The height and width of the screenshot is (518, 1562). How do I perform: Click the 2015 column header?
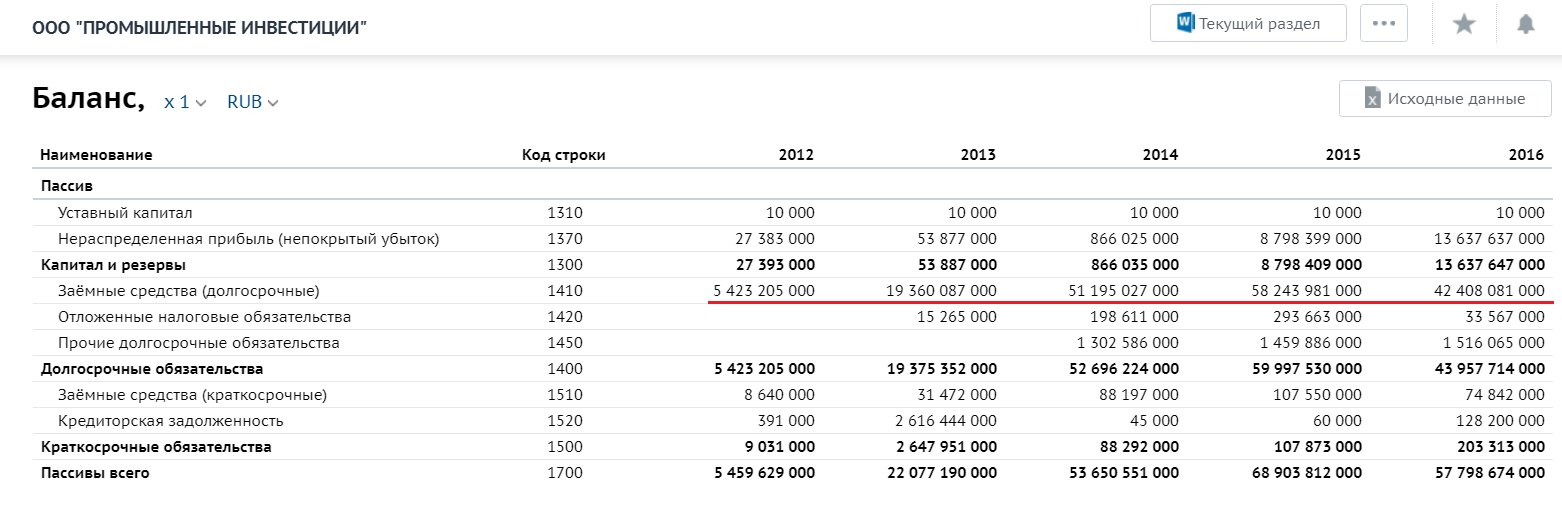(x=1343, y=155)
